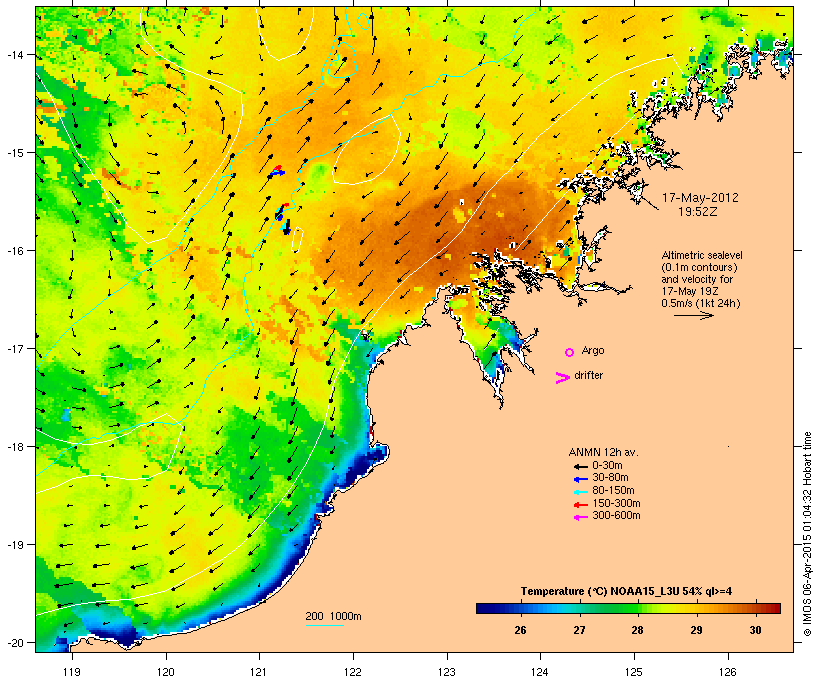Click the ANMN mooring arrows near -15.7 latitude
The image size is (820, 680).
283,219
